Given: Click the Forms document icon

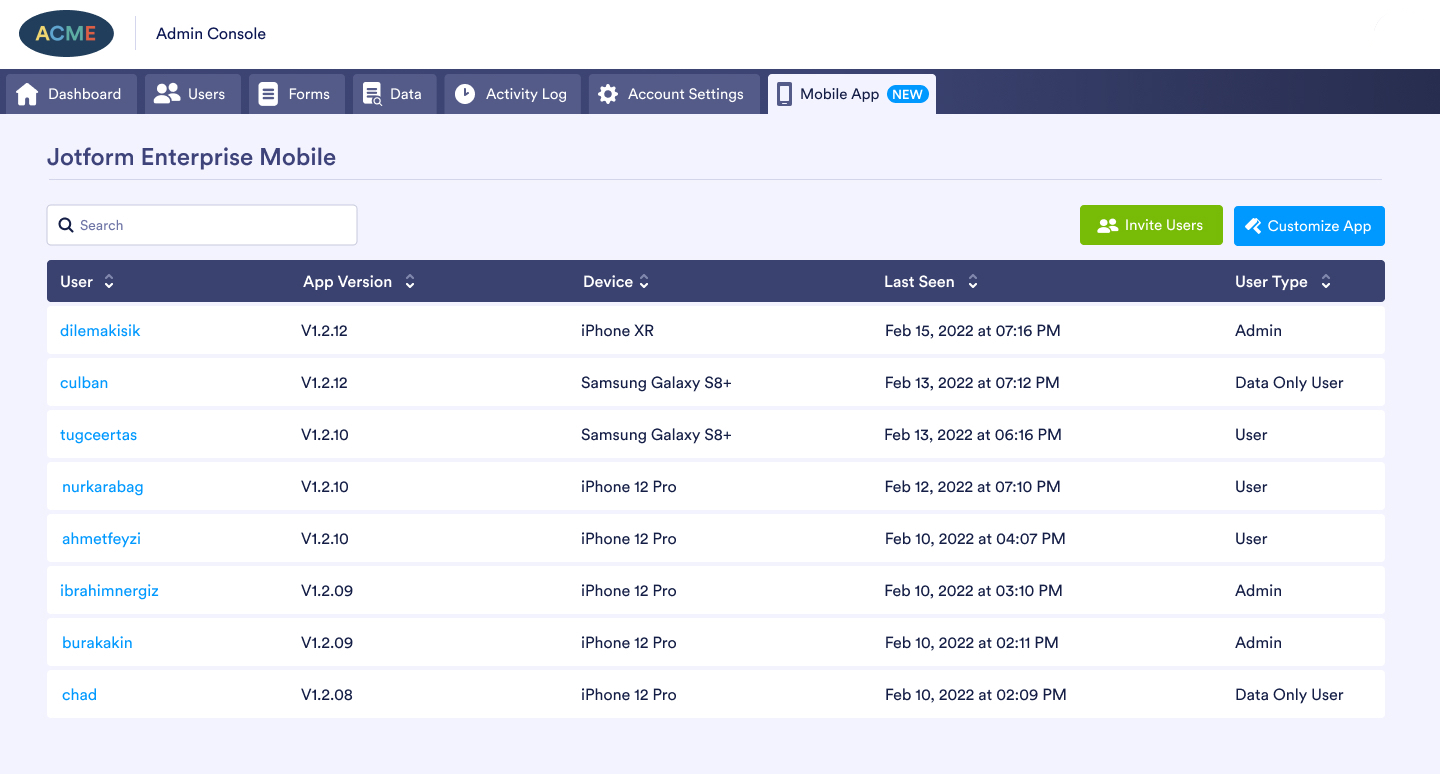Looking at the screenshot, I should click(x=268, y=94).
